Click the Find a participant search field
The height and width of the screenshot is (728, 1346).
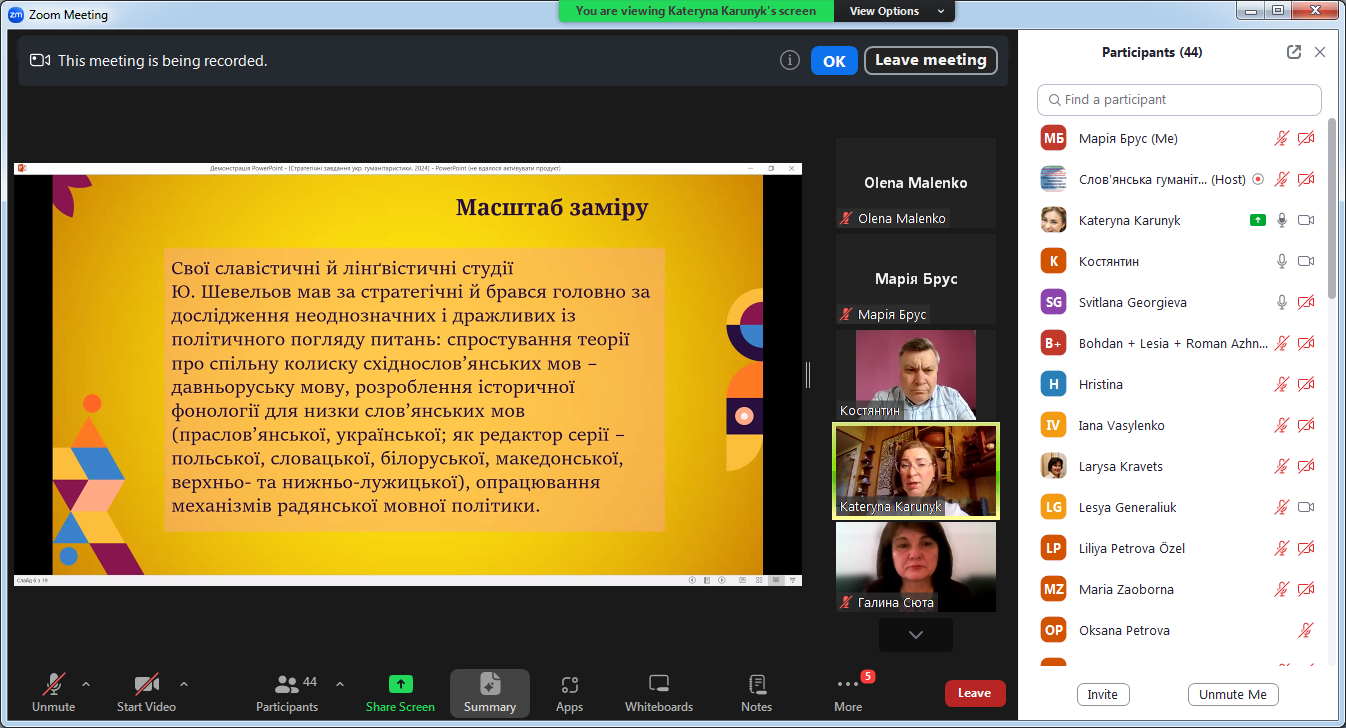[x=1180, y=100]
